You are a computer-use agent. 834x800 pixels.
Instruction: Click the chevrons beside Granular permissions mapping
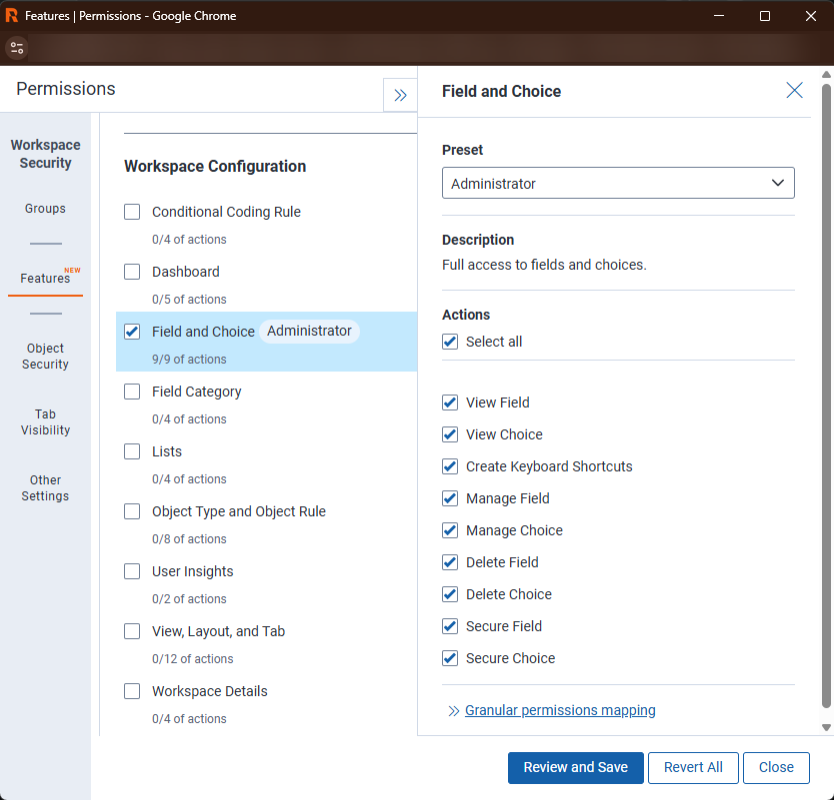pyautogui.click(x=453, y=711)
